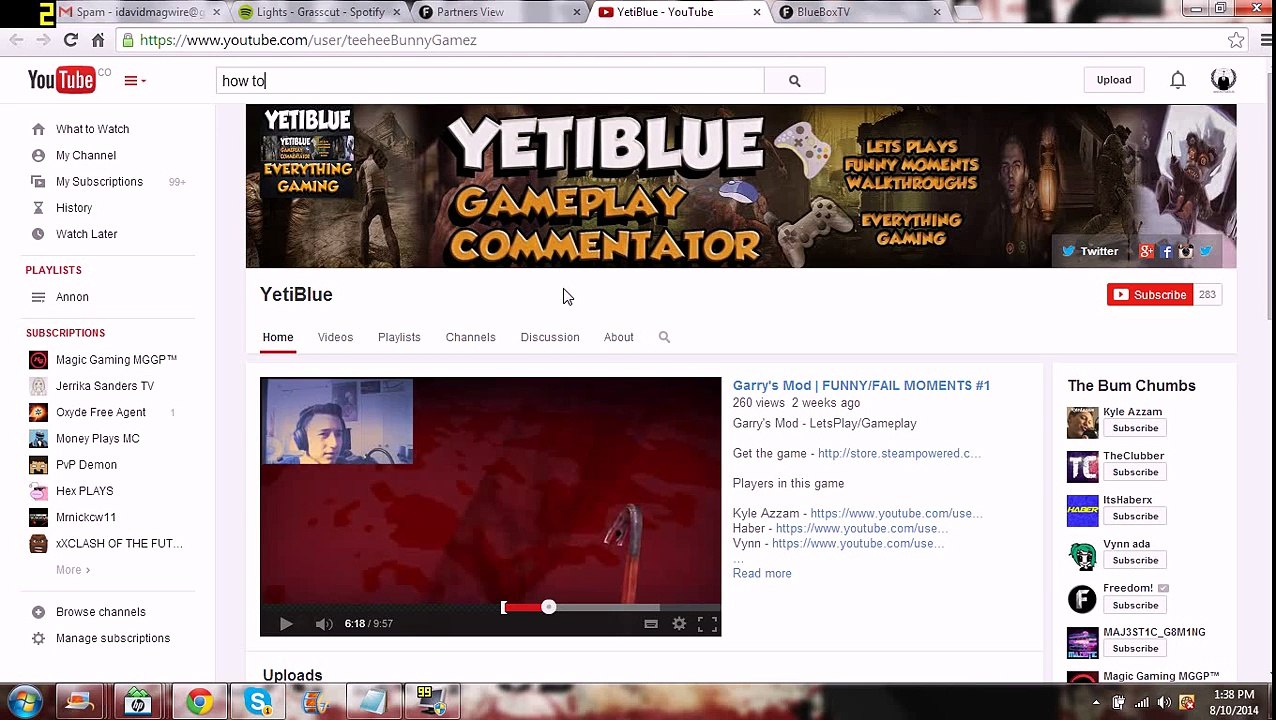Open PvP Demon subscription
Viewport: 1276px width, 720px height.
coord(86,464)
